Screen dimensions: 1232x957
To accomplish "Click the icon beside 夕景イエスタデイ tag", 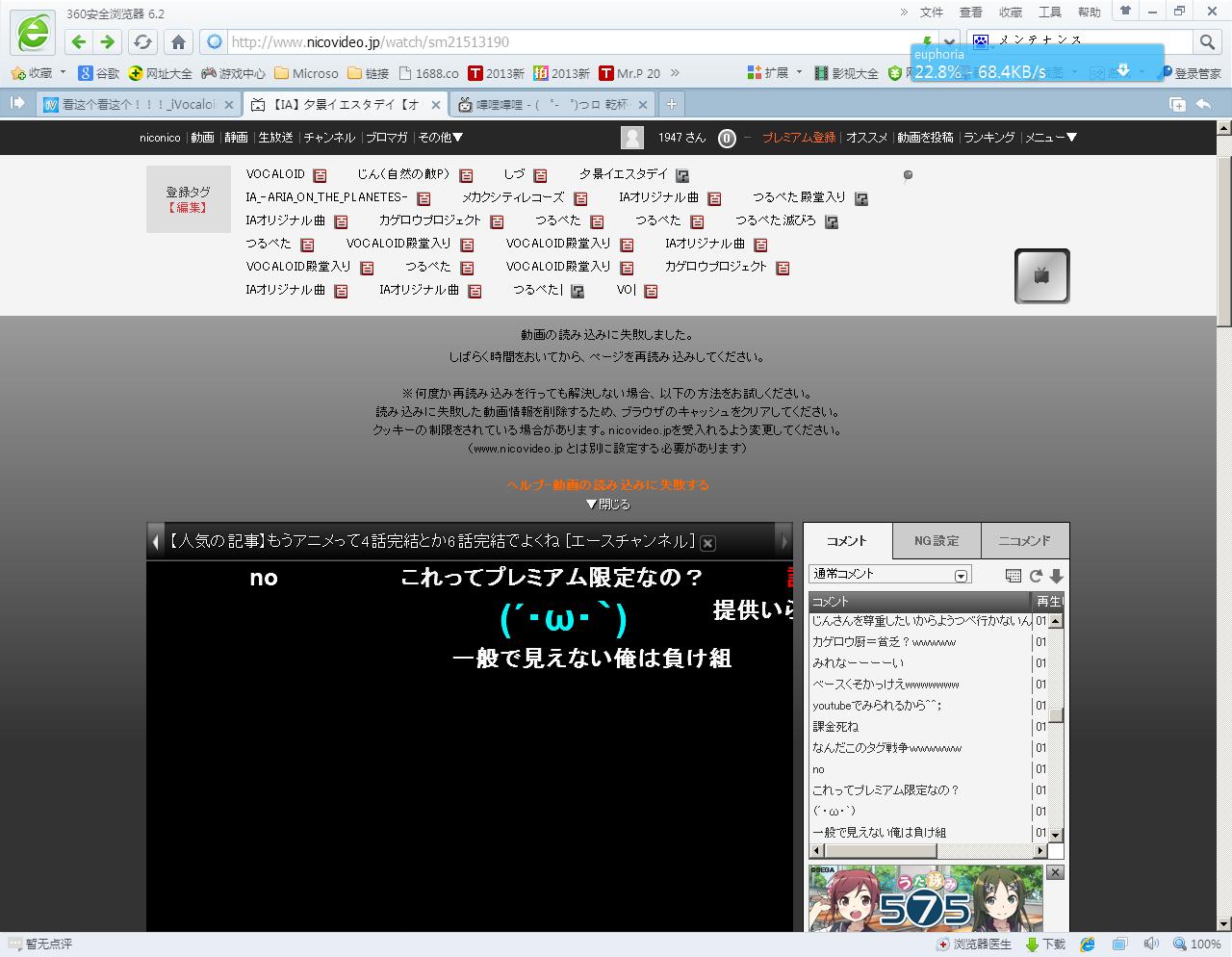I will [x=682, y=175].
